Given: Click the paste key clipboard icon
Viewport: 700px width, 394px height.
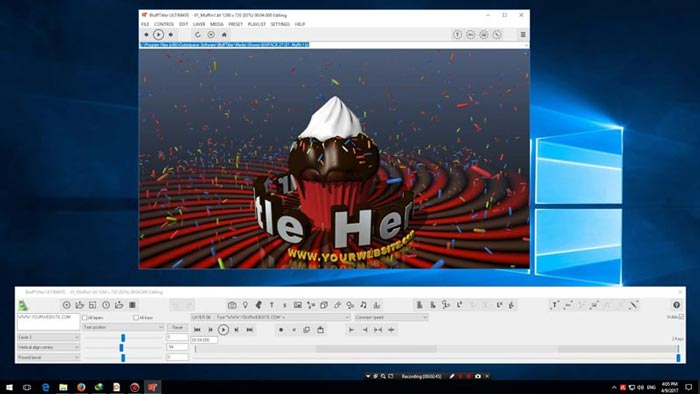Looking at the screenshot, I should point(320,330).
